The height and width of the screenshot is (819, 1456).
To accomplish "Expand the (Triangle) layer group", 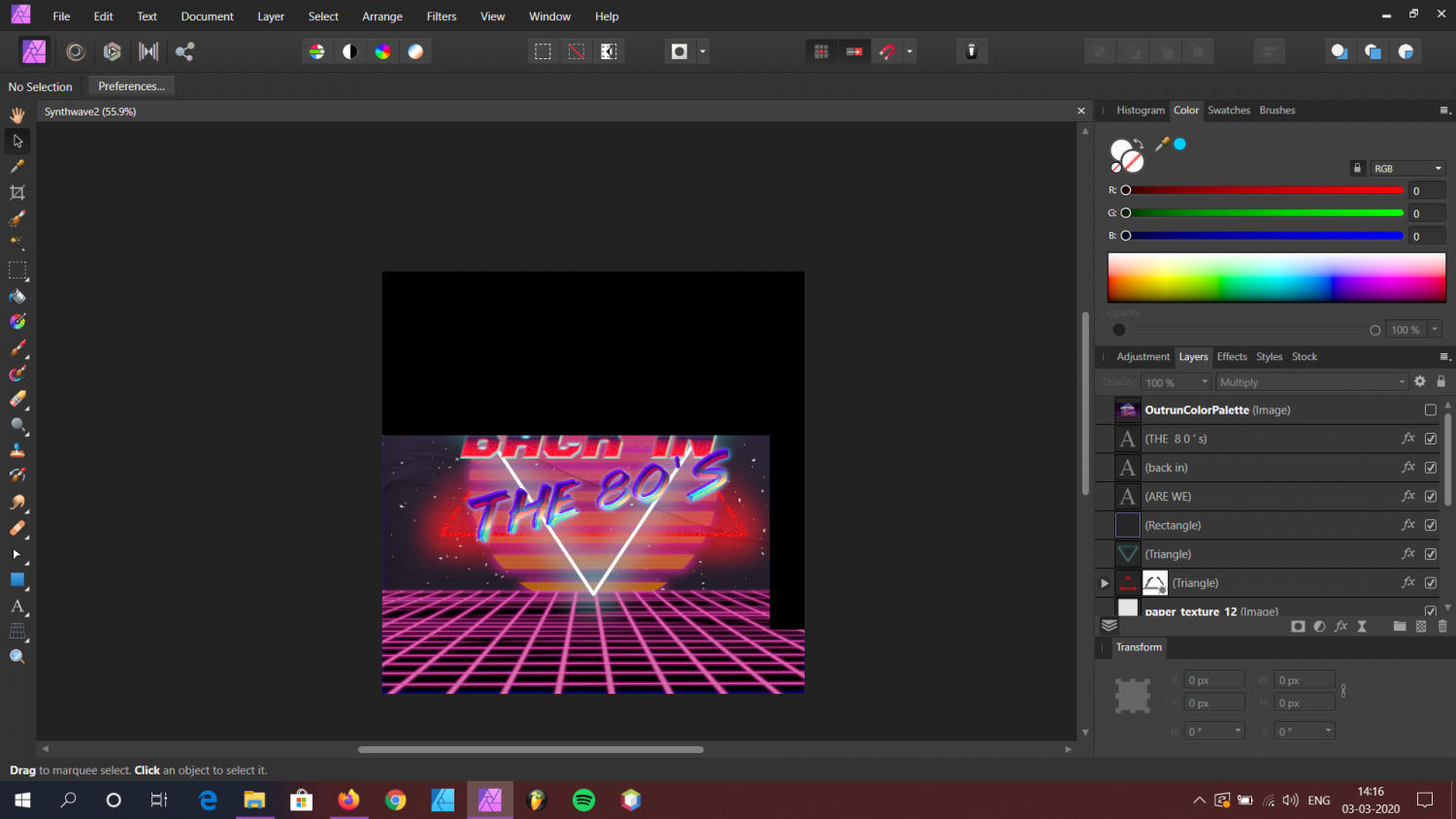I will [x=1104, y=582].
